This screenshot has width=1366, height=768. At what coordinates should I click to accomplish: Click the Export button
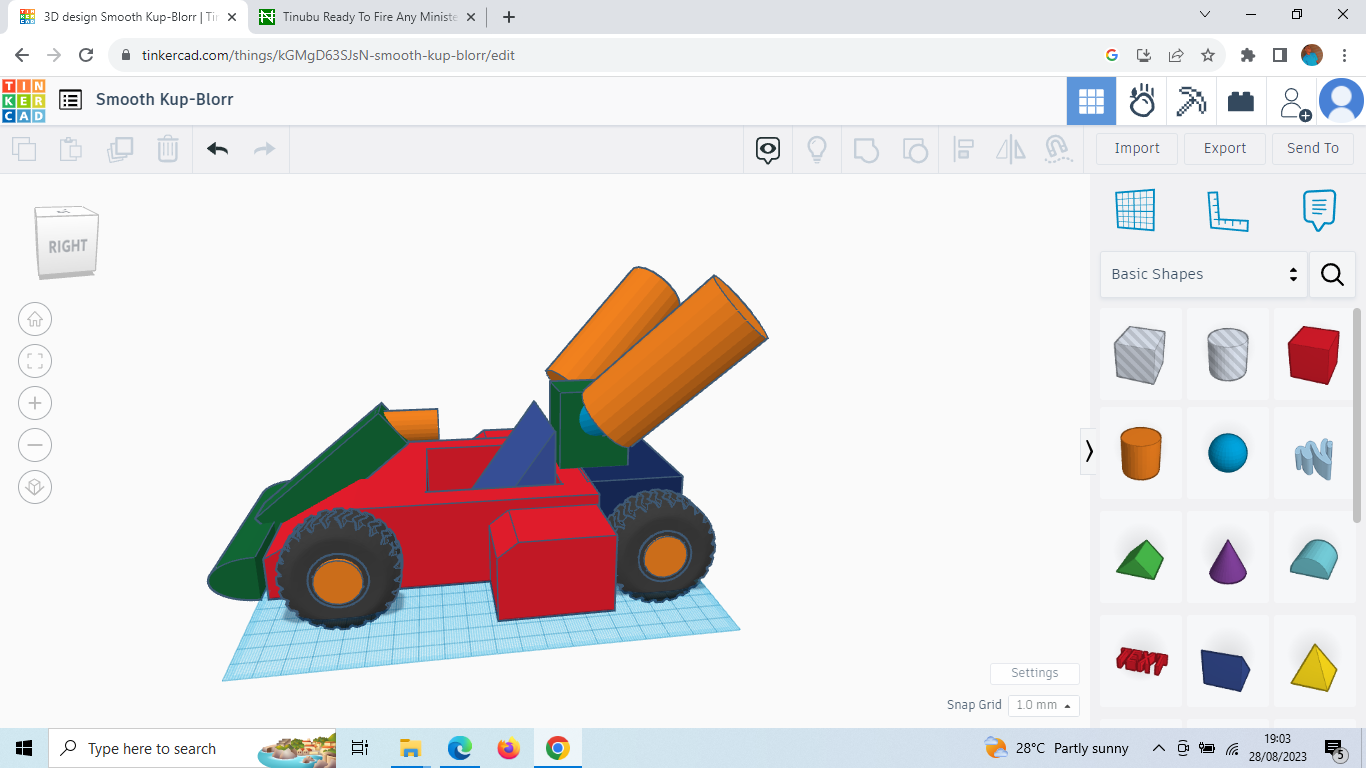pos(1224,148)
